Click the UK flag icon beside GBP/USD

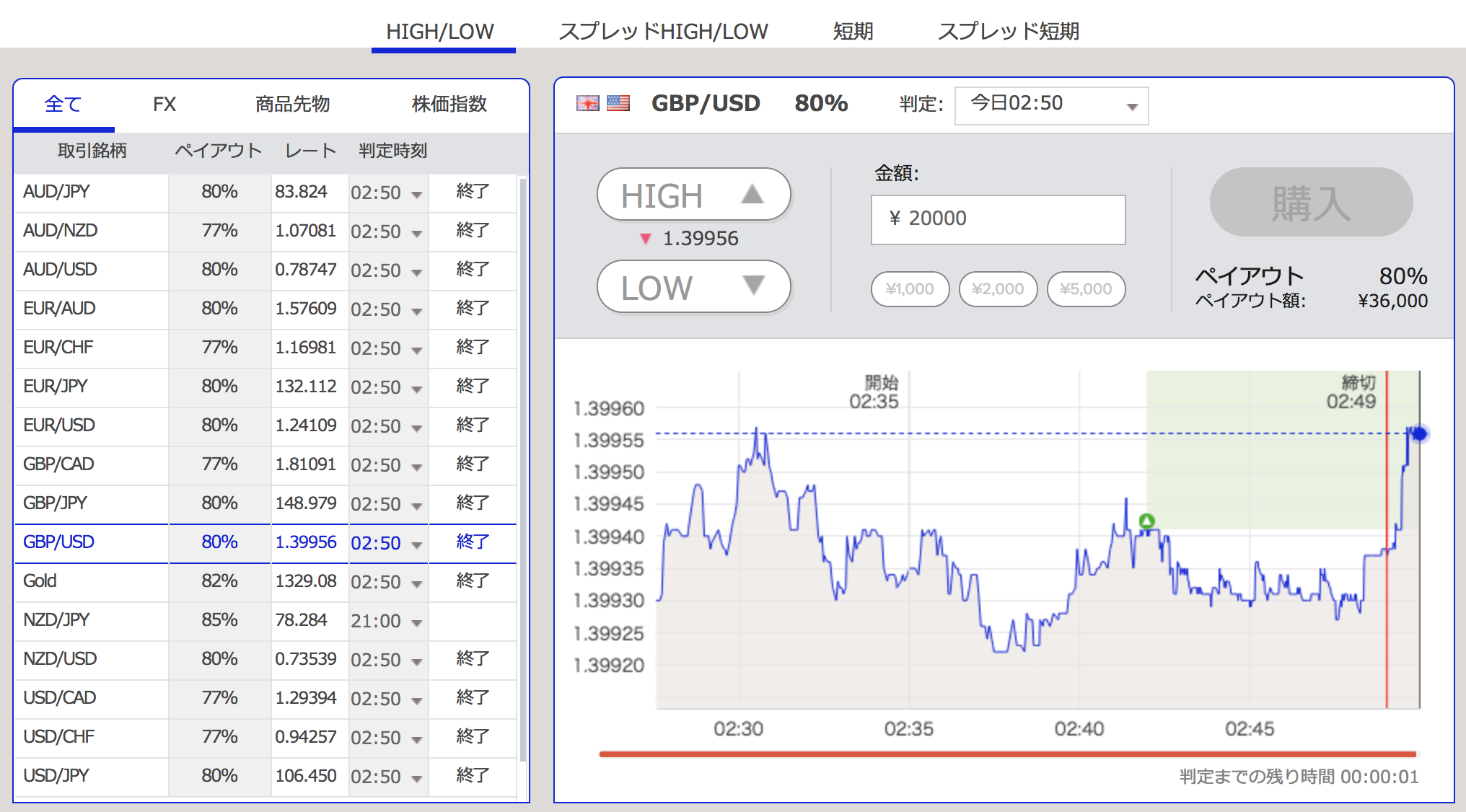click(x=588, y=103)
